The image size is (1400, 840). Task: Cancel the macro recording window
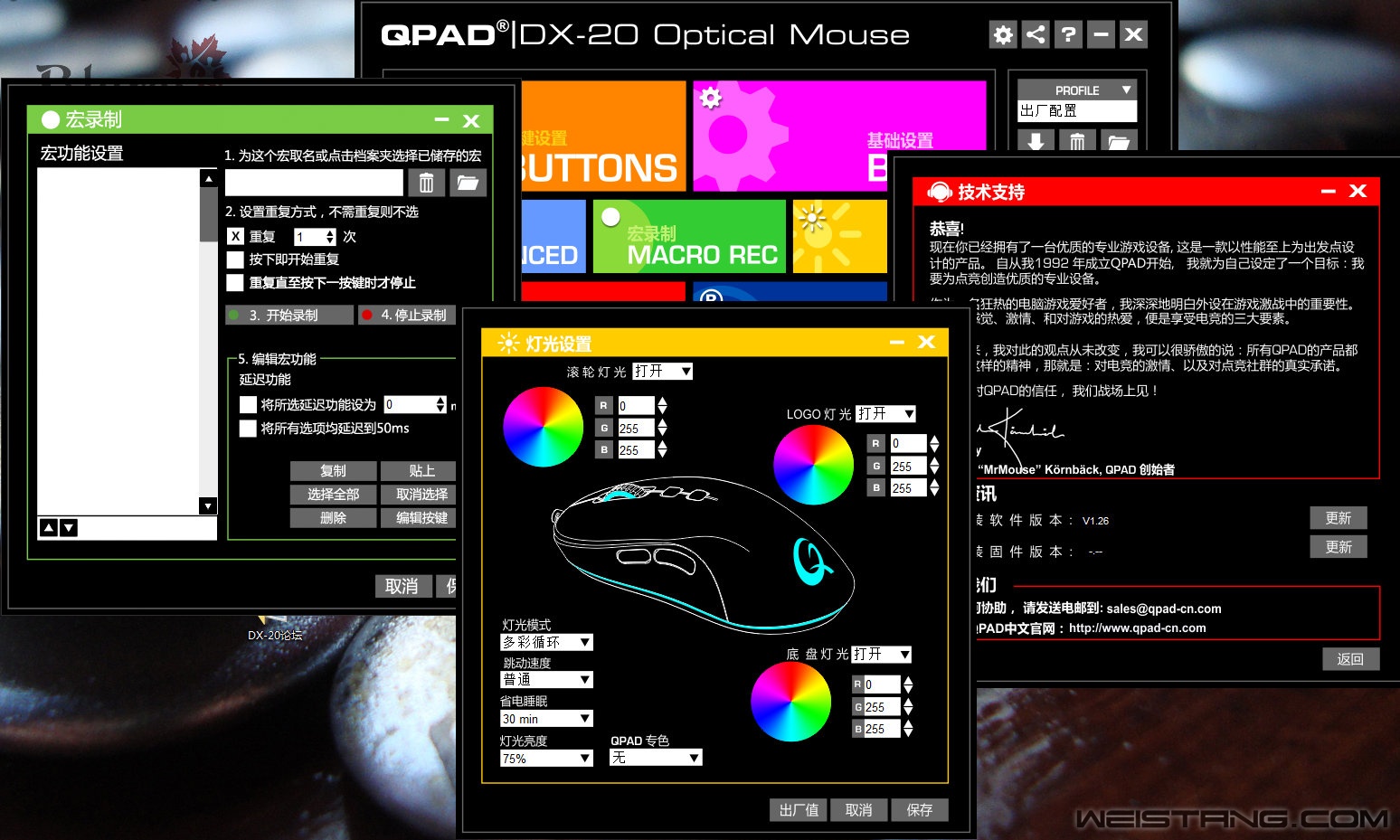(x=402, y=586)
